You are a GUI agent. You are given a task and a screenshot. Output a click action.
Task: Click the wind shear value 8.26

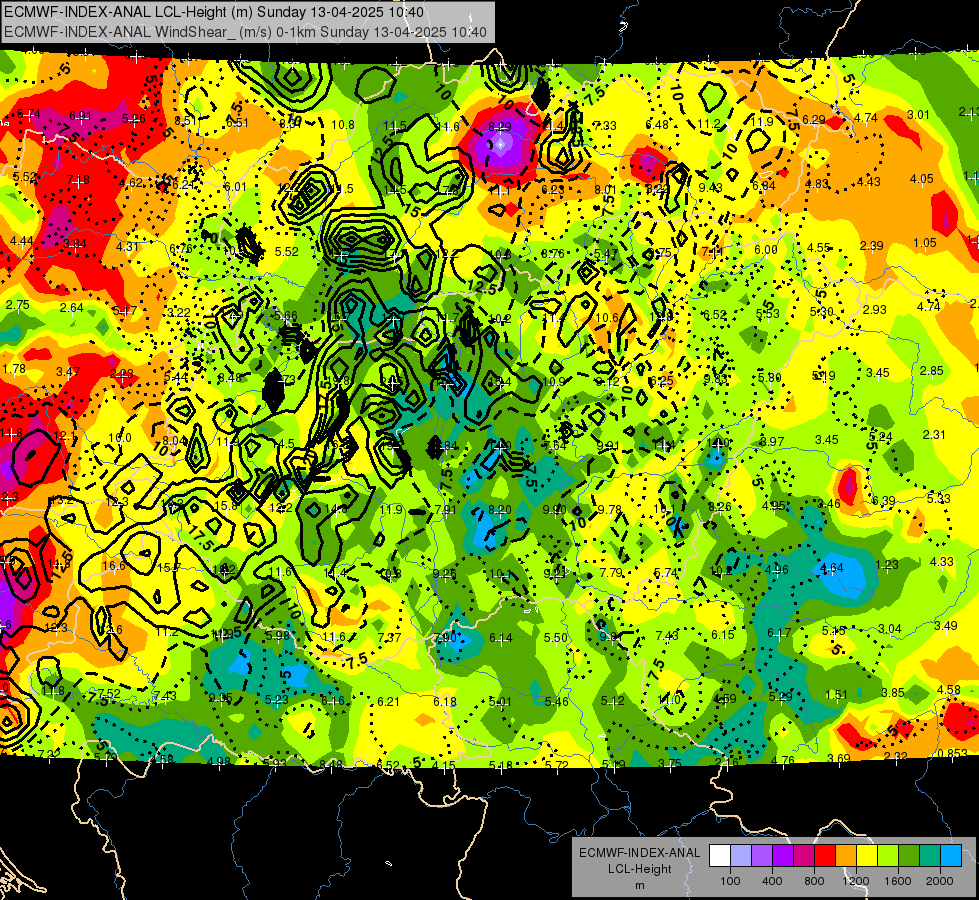click(x=719, y=507)
